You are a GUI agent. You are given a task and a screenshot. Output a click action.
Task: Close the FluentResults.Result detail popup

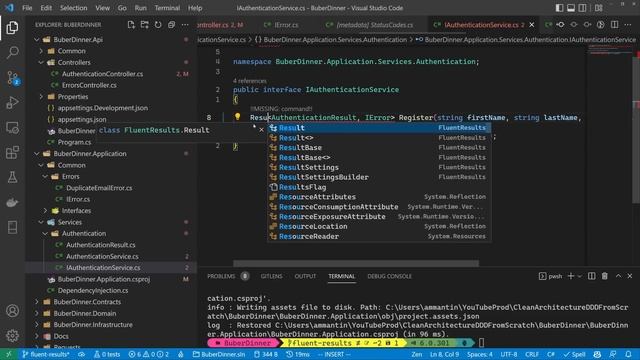(261, 130)
